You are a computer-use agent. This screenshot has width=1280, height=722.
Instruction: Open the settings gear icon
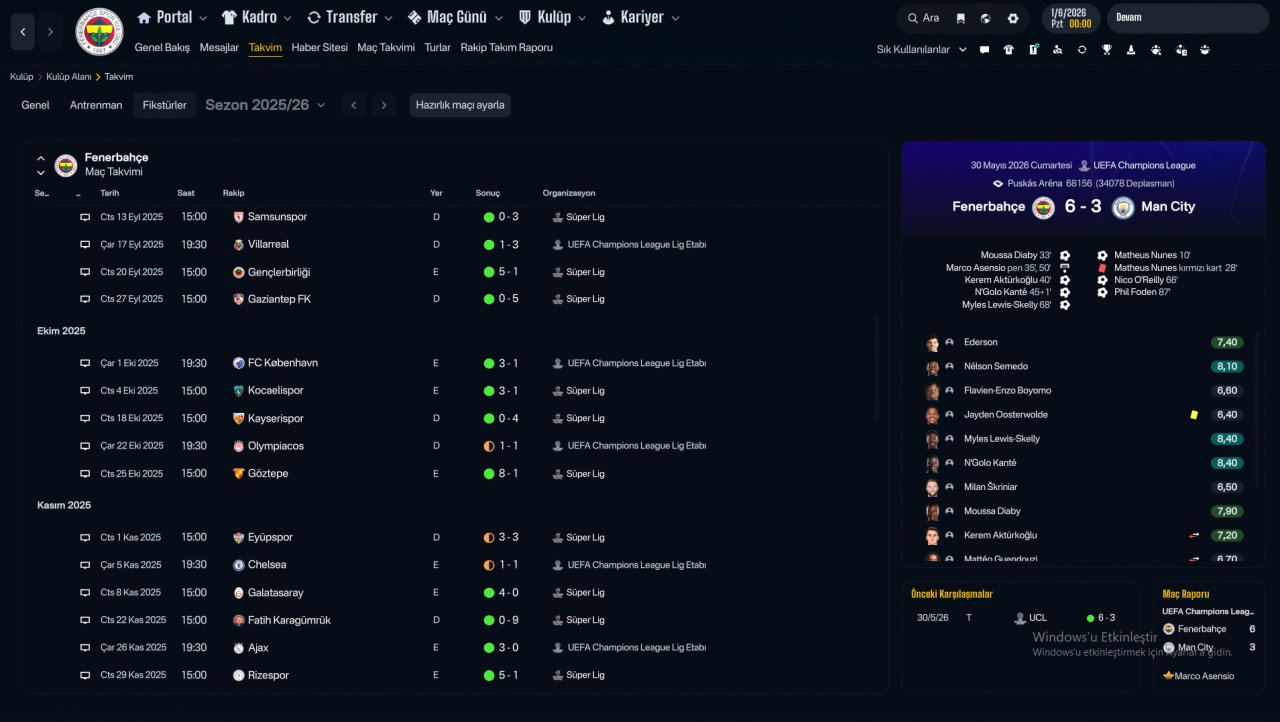click(x=1013, y=18)
